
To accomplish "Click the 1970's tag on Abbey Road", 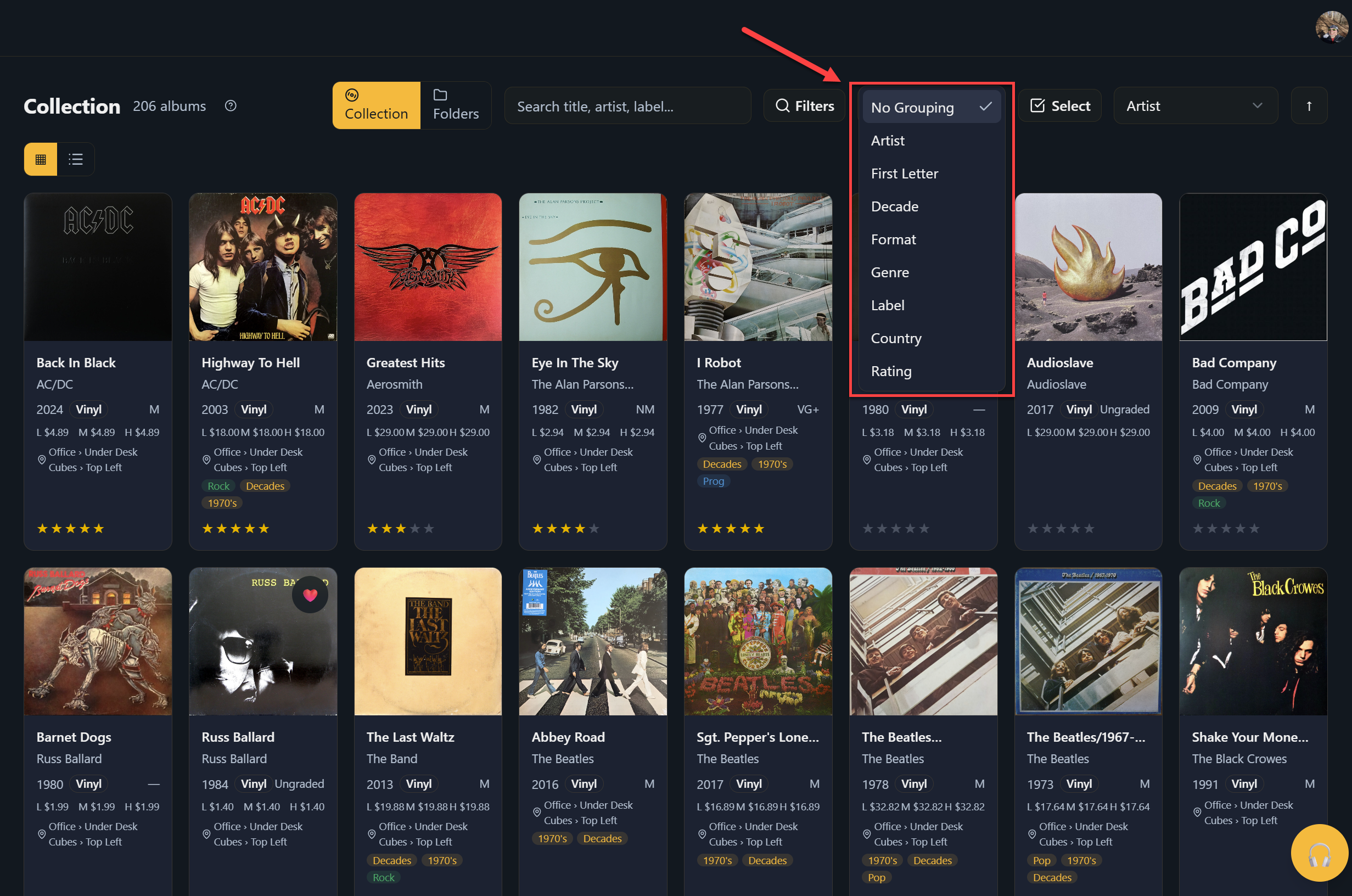I will tap(552, 838).
